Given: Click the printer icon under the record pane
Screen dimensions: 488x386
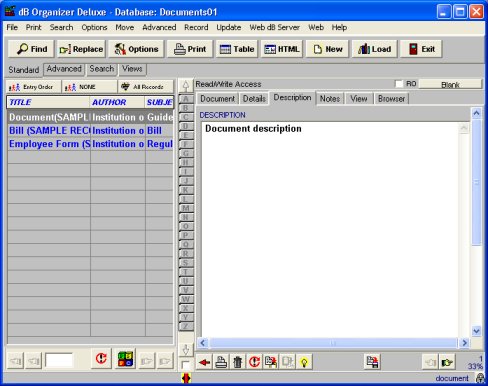Looking at the screenshot, I should [221, 362].
